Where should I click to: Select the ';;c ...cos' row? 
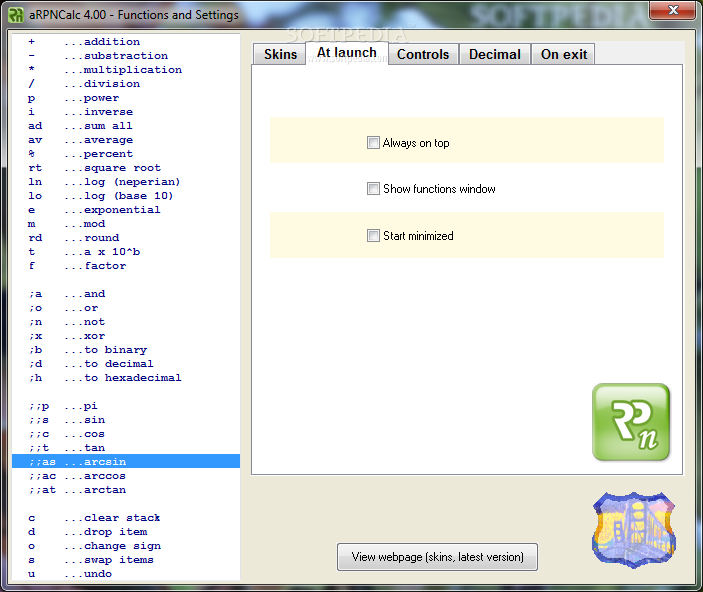[126, 434]
